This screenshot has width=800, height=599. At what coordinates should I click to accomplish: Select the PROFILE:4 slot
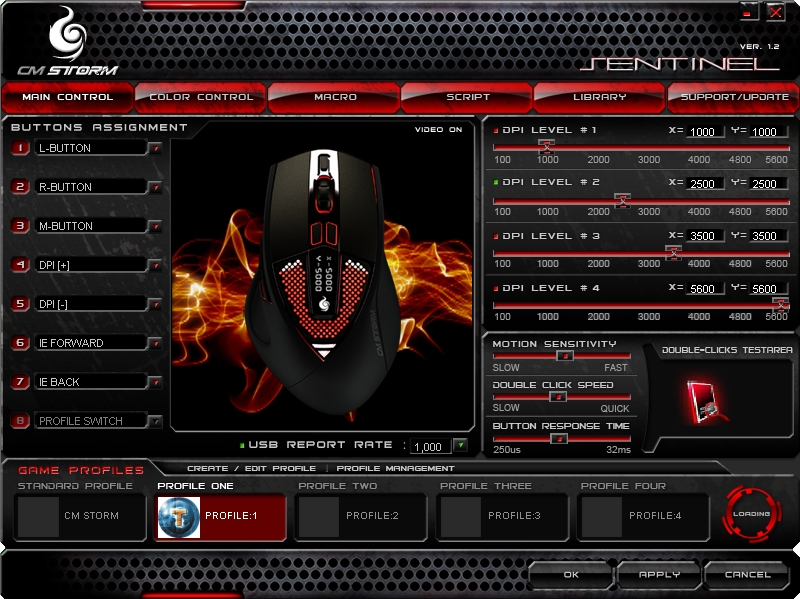(x=643, y=517)
